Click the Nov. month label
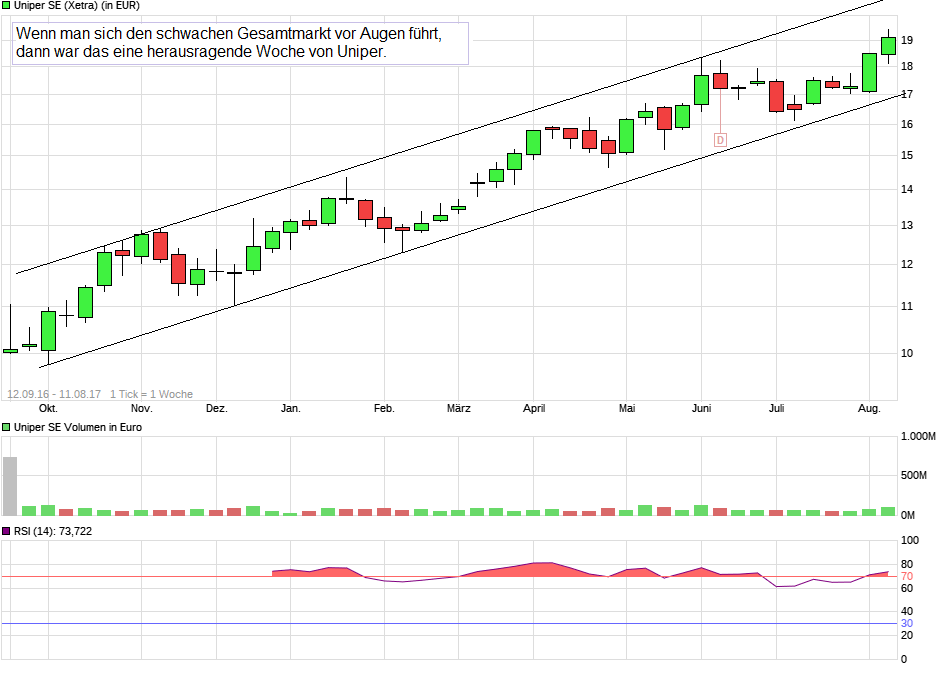 pos(142,409)
